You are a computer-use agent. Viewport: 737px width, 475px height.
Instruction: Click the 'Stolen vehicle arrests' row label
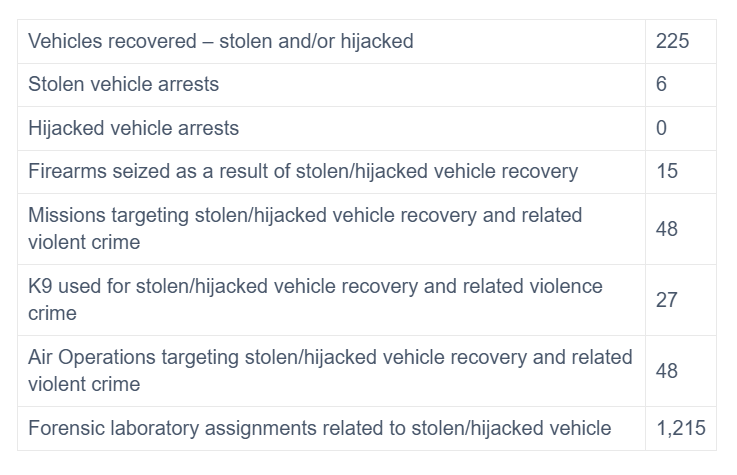124,85
